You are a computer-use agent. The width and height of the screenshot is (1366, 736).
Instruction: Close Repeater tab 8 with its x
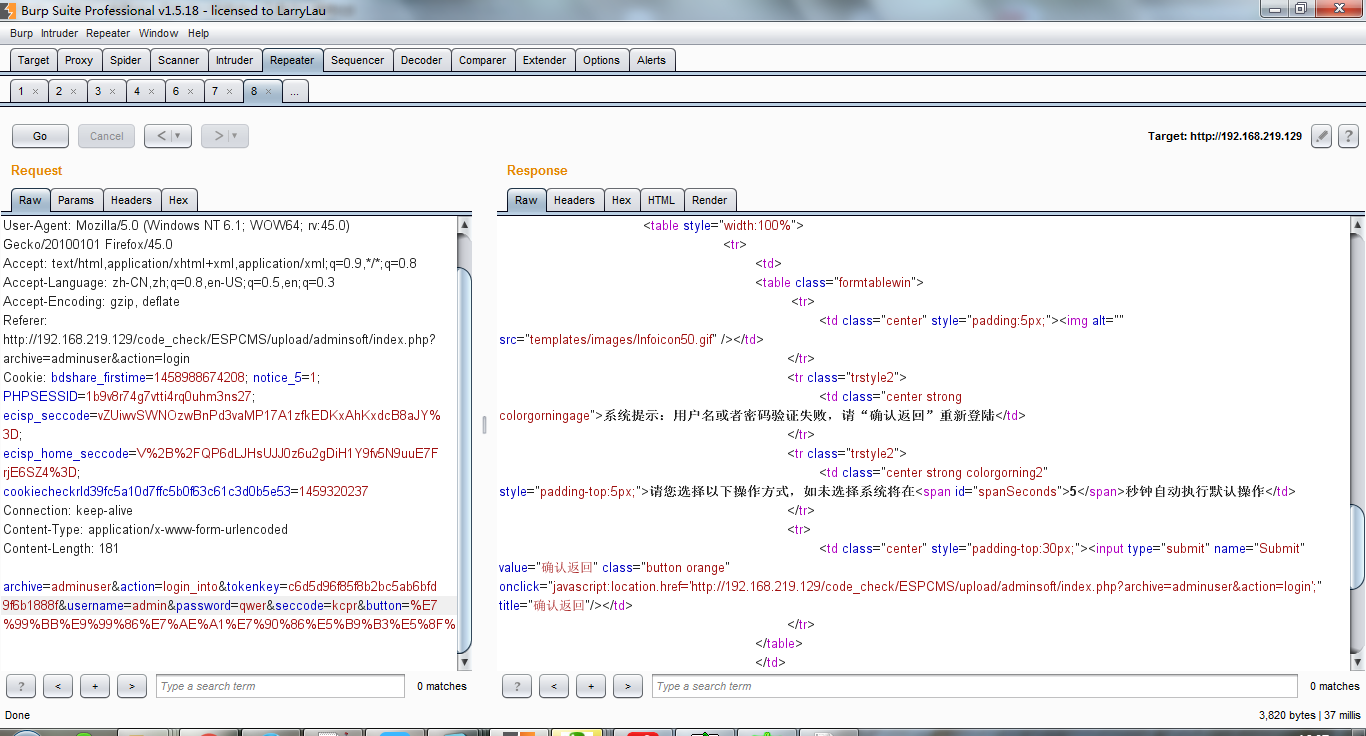(x=268, y=91)
